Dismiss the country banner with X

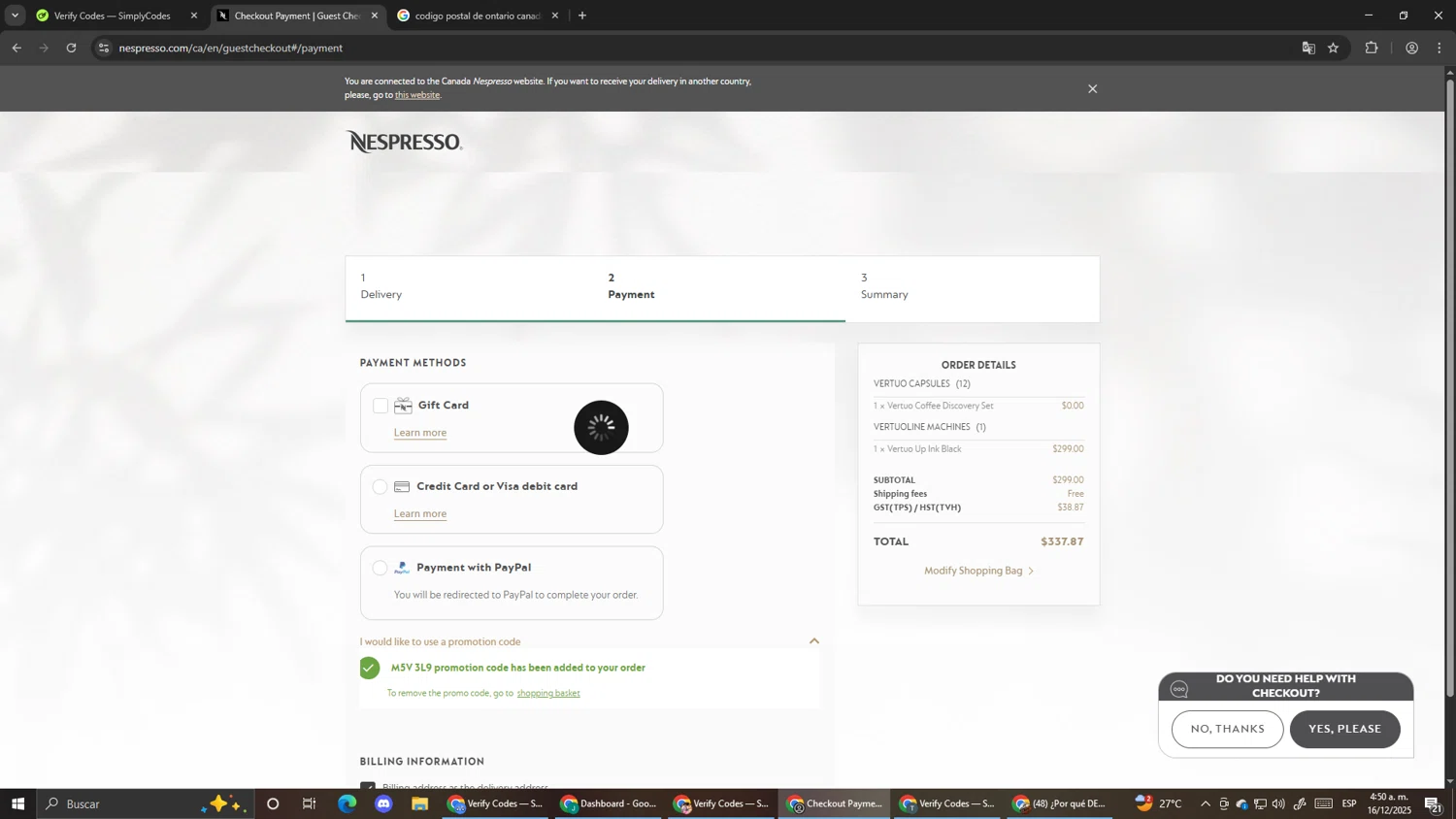coord(1092,89)
